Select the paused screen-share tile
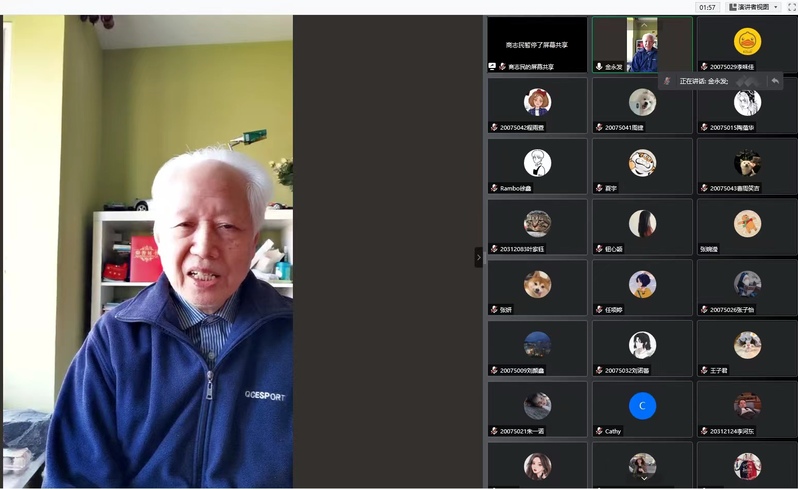The width and height of the screenshot is (798, 489). click(537, 44)
